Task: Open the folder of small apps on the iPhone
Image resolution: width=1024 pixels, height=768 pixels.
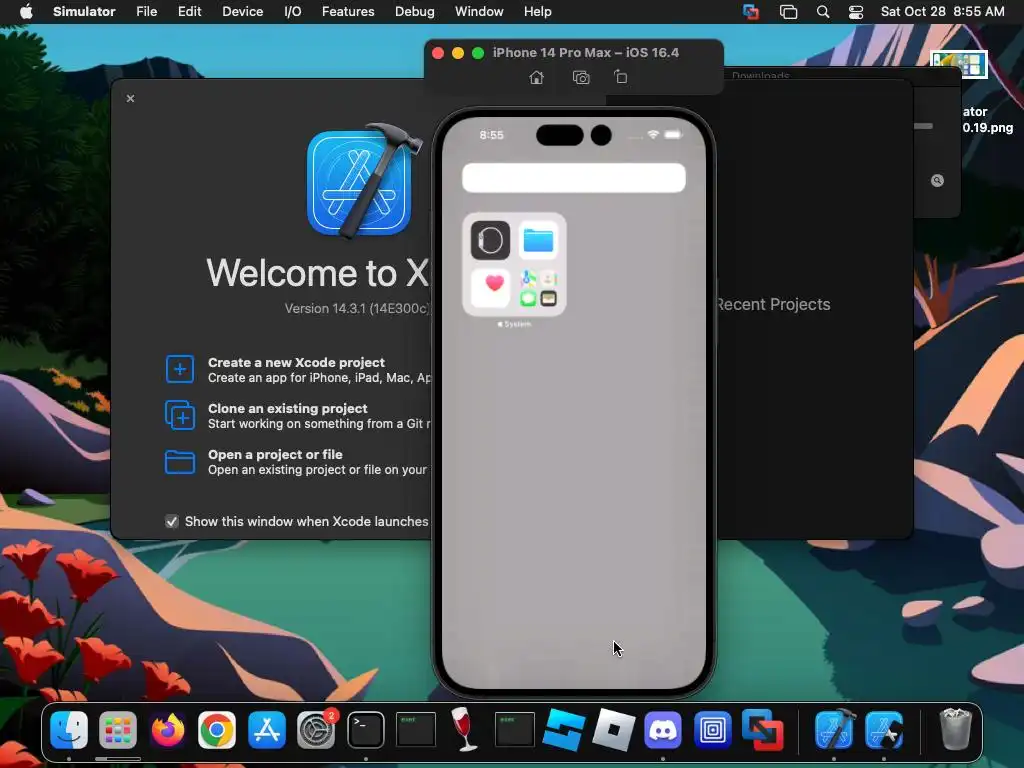Action: click(539, 289)
